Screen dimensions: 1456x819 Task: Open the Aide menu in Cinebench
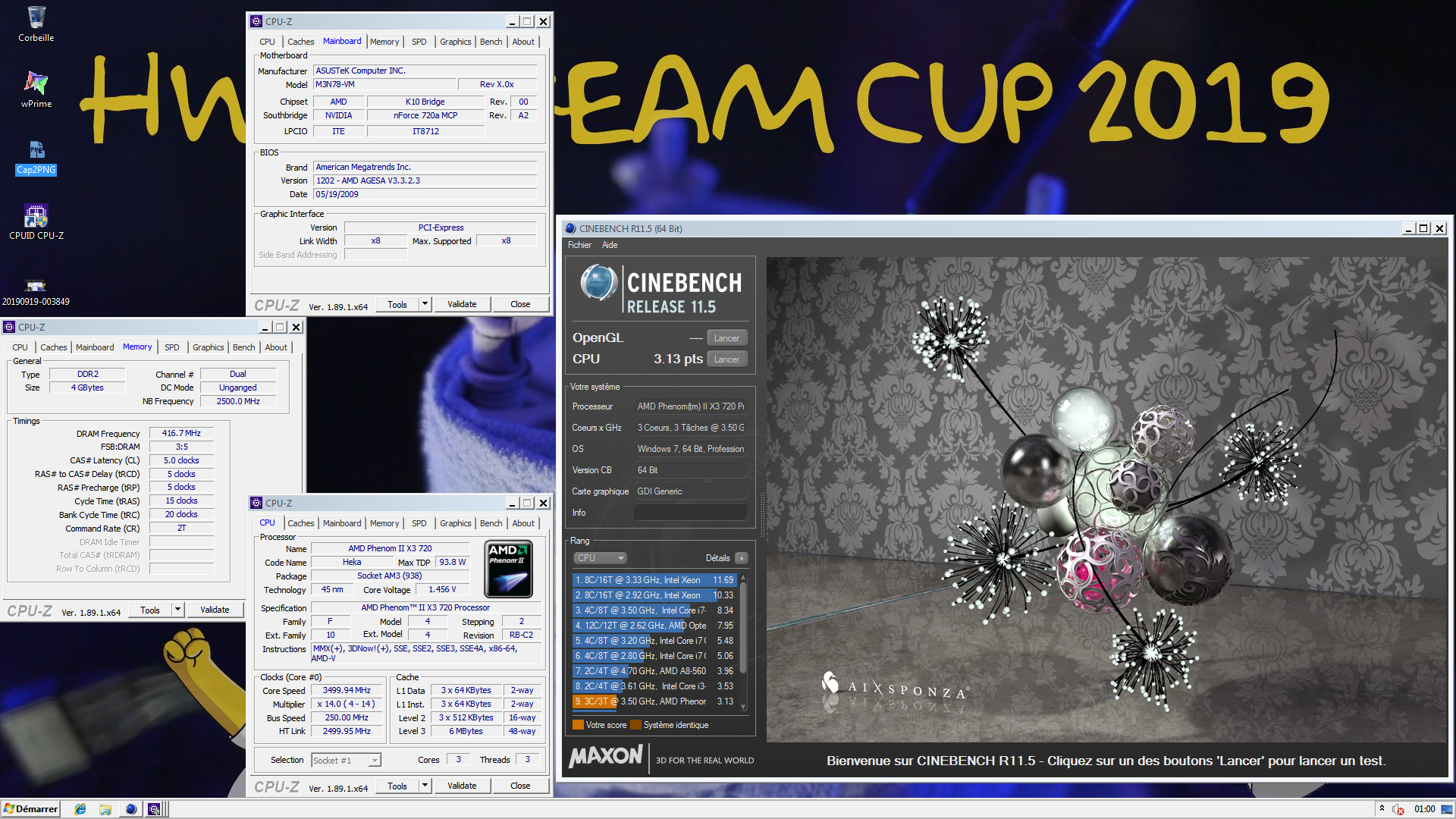(610, 245)
